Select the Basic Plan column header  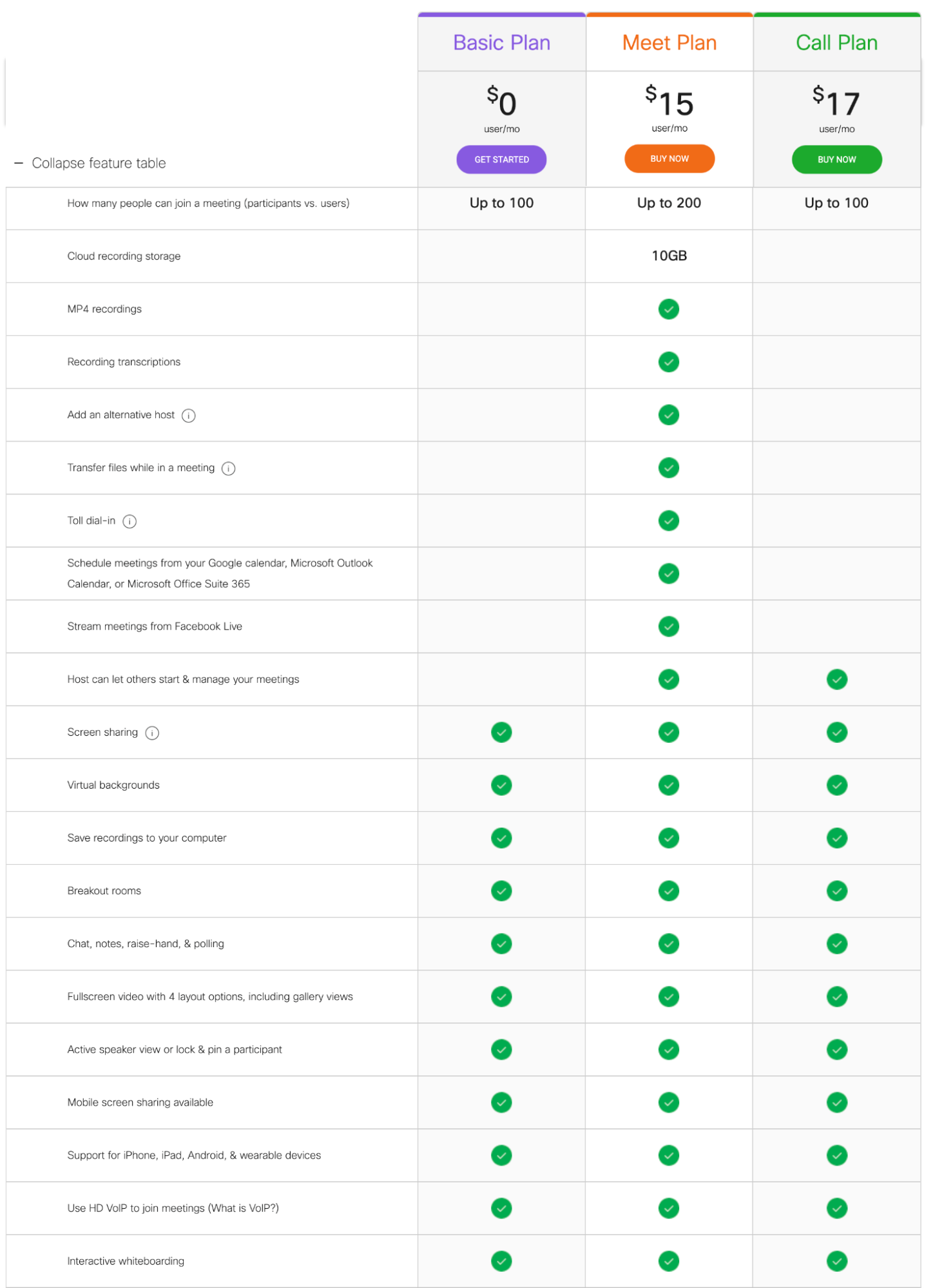(501, 42)
